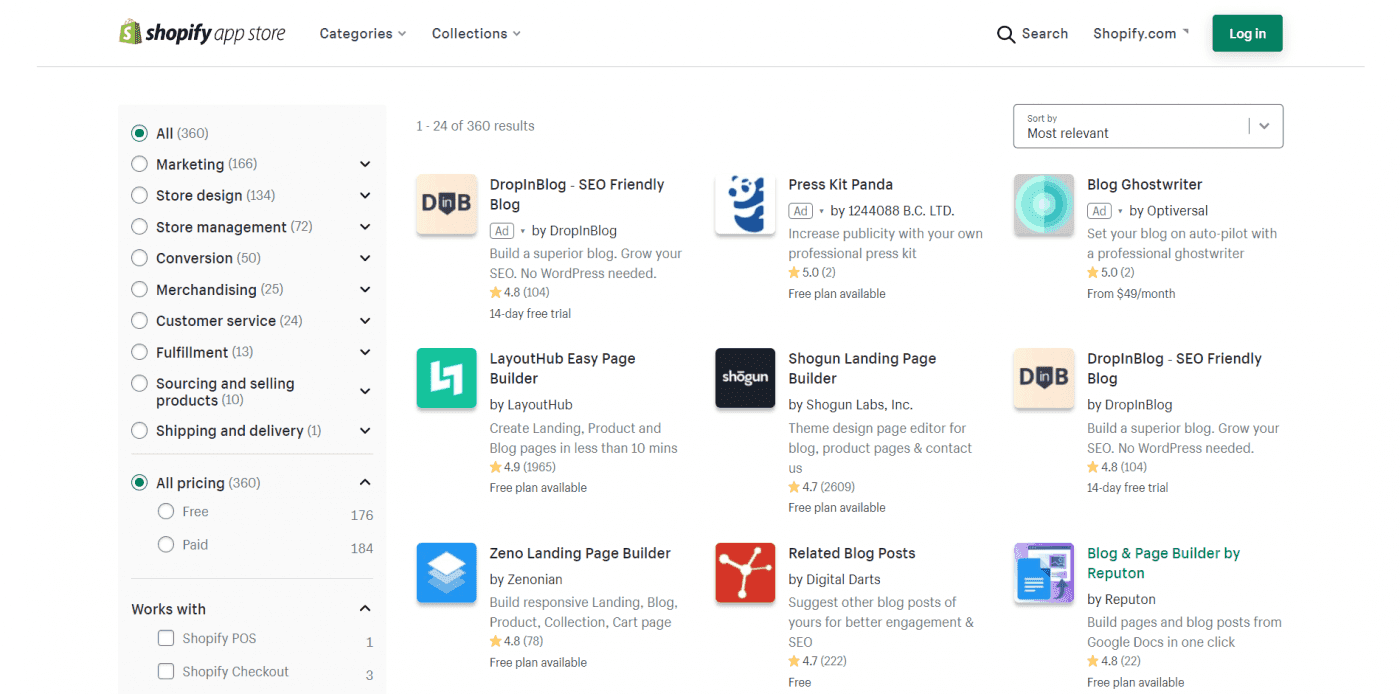The image size is (1400, 694).
Task: Click the rating star for Zeno Landing Page Builder
Action: pos(495,641)
